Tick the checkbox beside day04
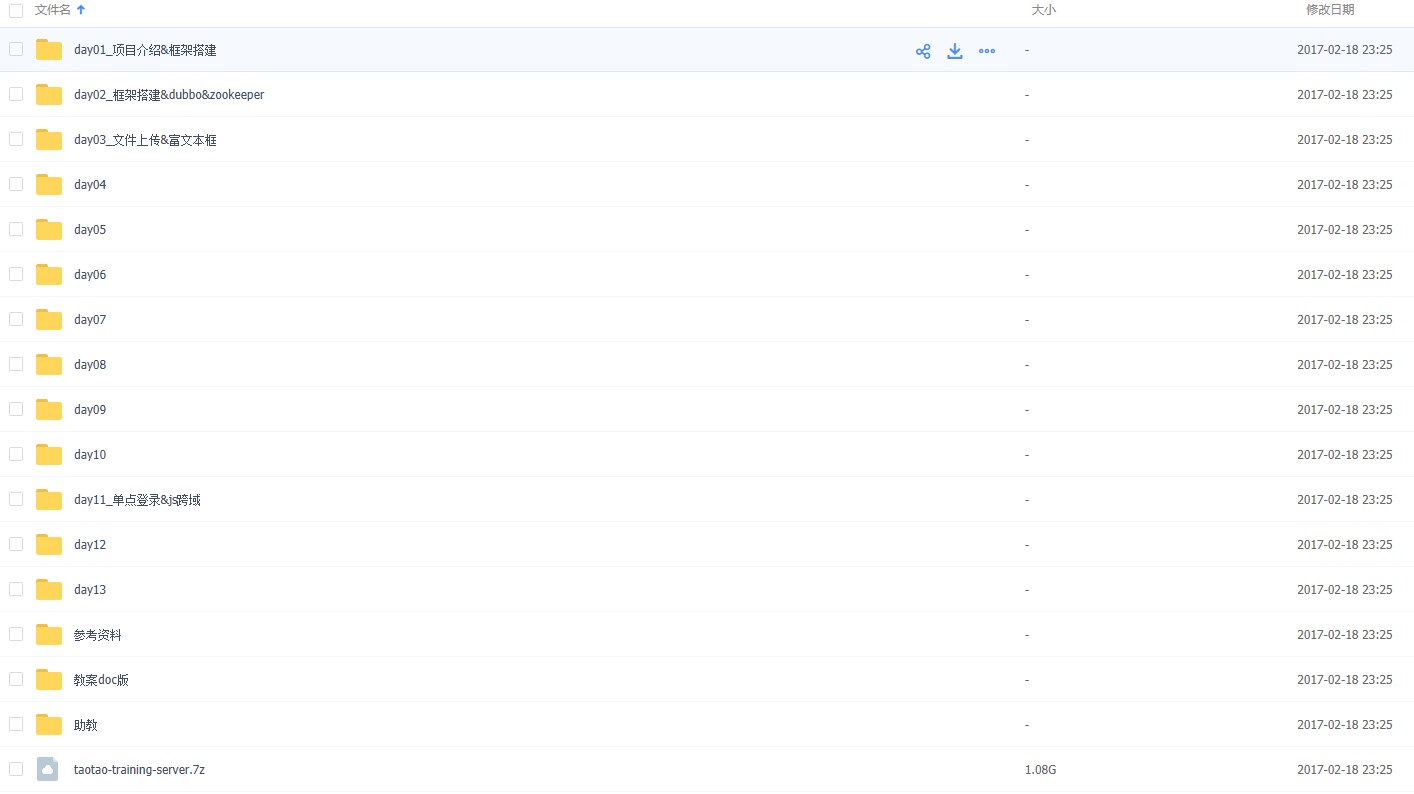 click(16, 184)
